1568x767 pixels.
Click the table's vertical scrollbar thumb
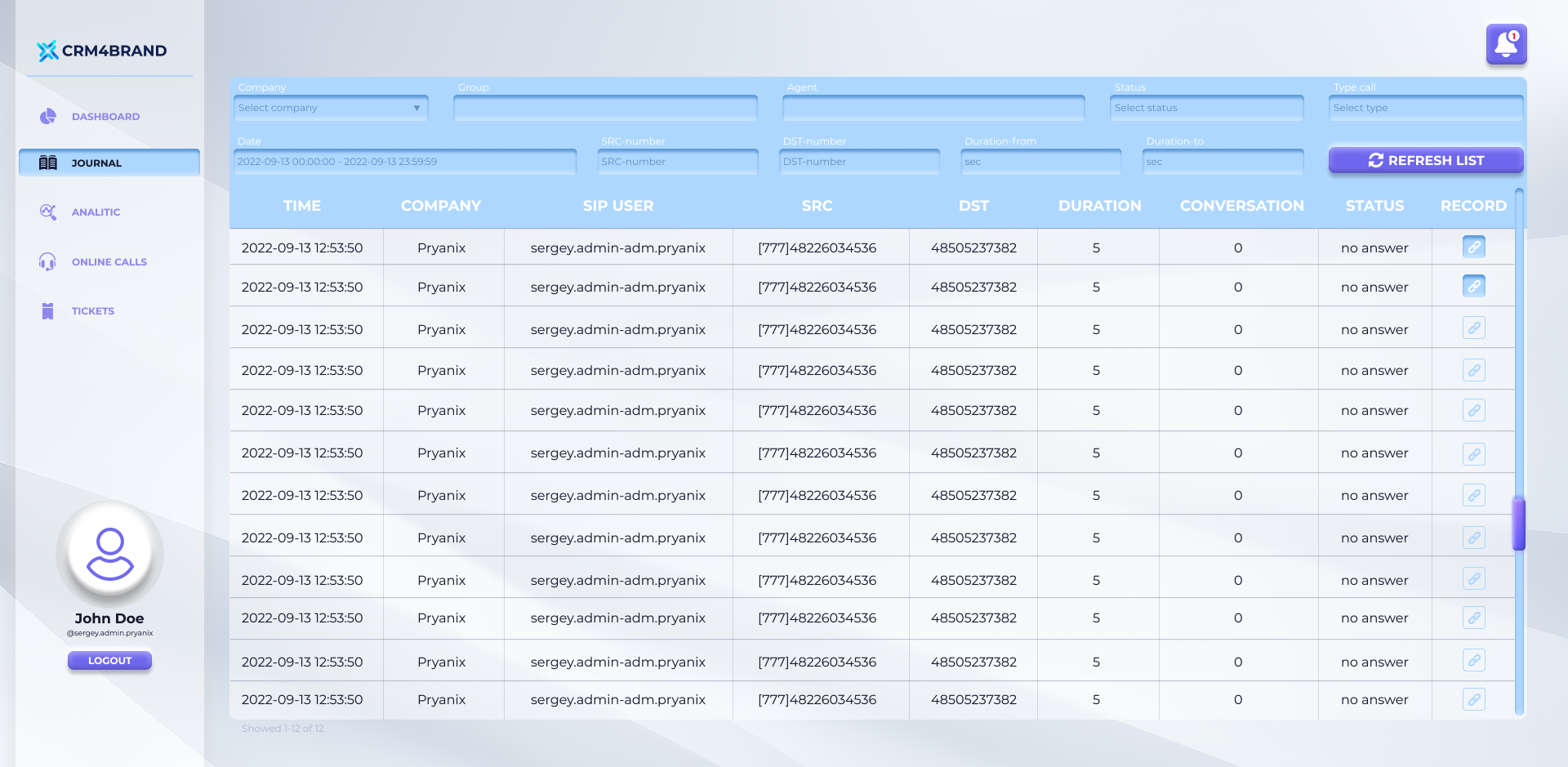[1519, 524]
